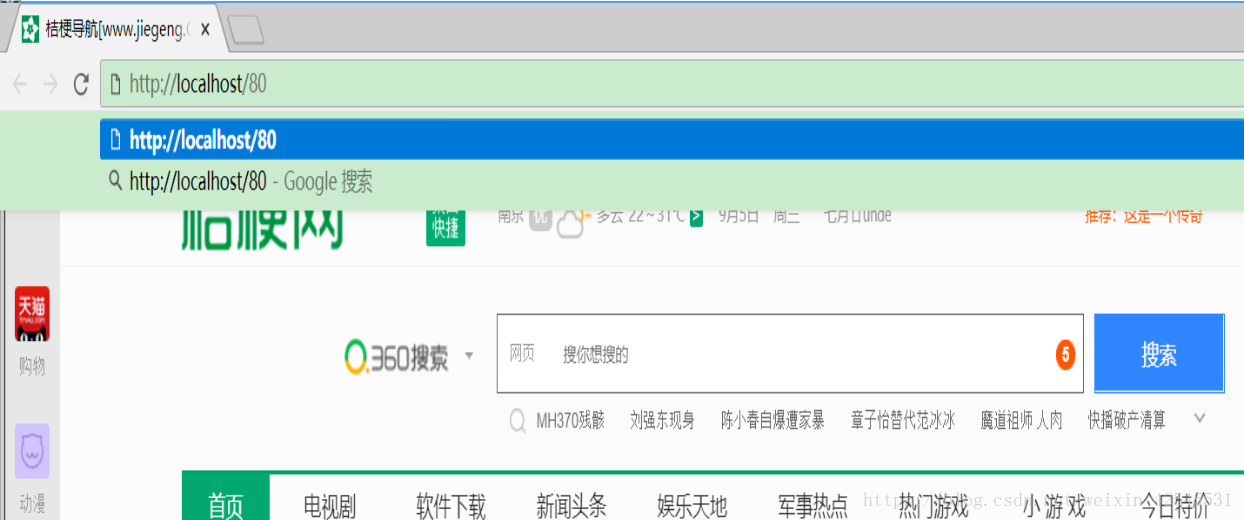Viewport: 1244px width, 520px height.
Task: Open the MH370残骸 hot search link
Action: click(x=571, y=420)
